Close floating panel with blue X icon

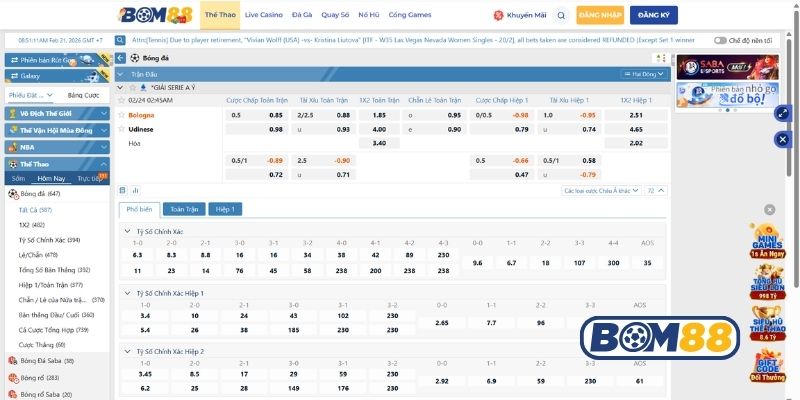pyautogui.click(x=782, y=139)
